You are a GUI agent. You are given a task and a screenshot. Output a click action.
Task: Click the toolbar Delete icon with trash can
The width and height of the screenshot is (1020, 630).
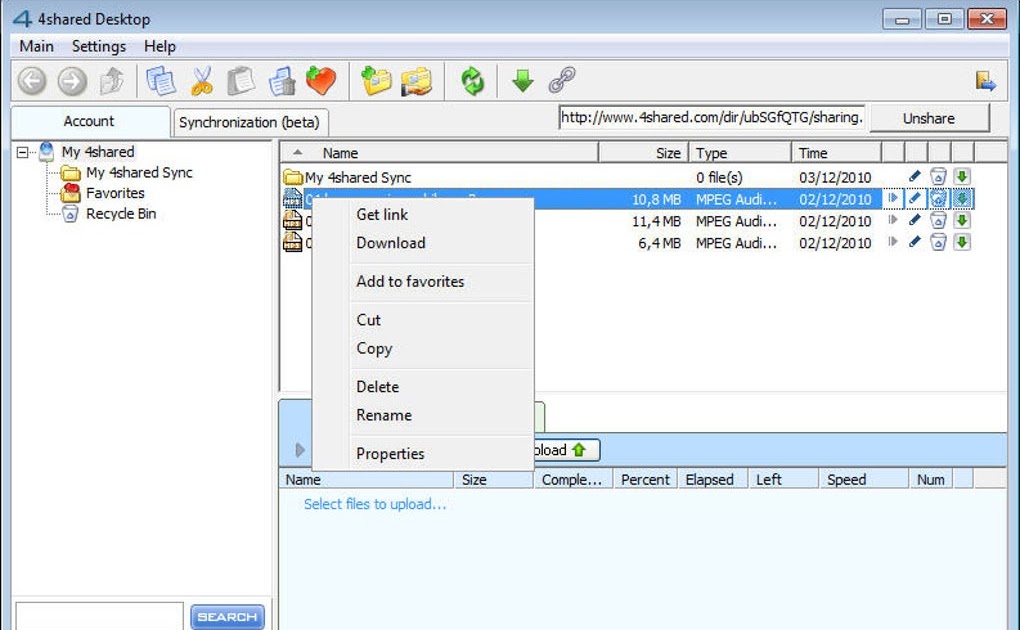click(x=282, y=81)
